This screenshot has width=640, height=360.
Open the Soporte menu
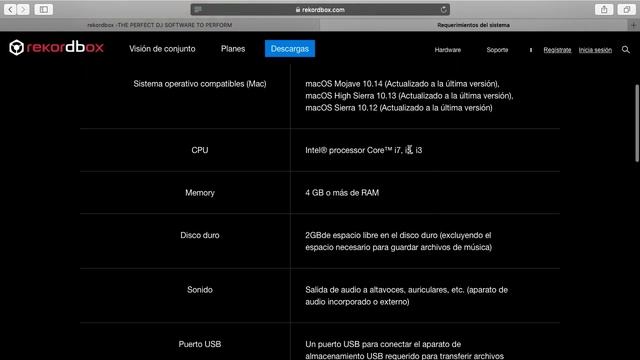coord(497,50)
